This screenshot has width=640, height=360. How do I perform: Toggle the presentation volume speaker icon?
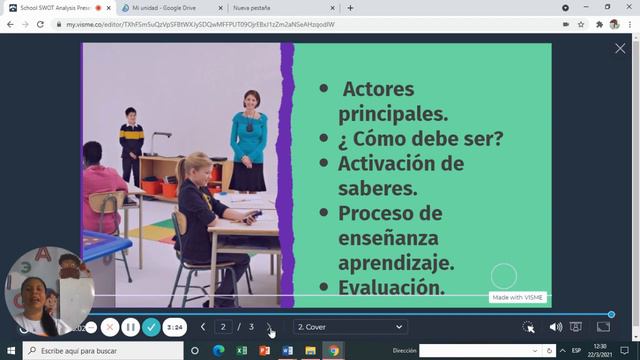(555, 327)
